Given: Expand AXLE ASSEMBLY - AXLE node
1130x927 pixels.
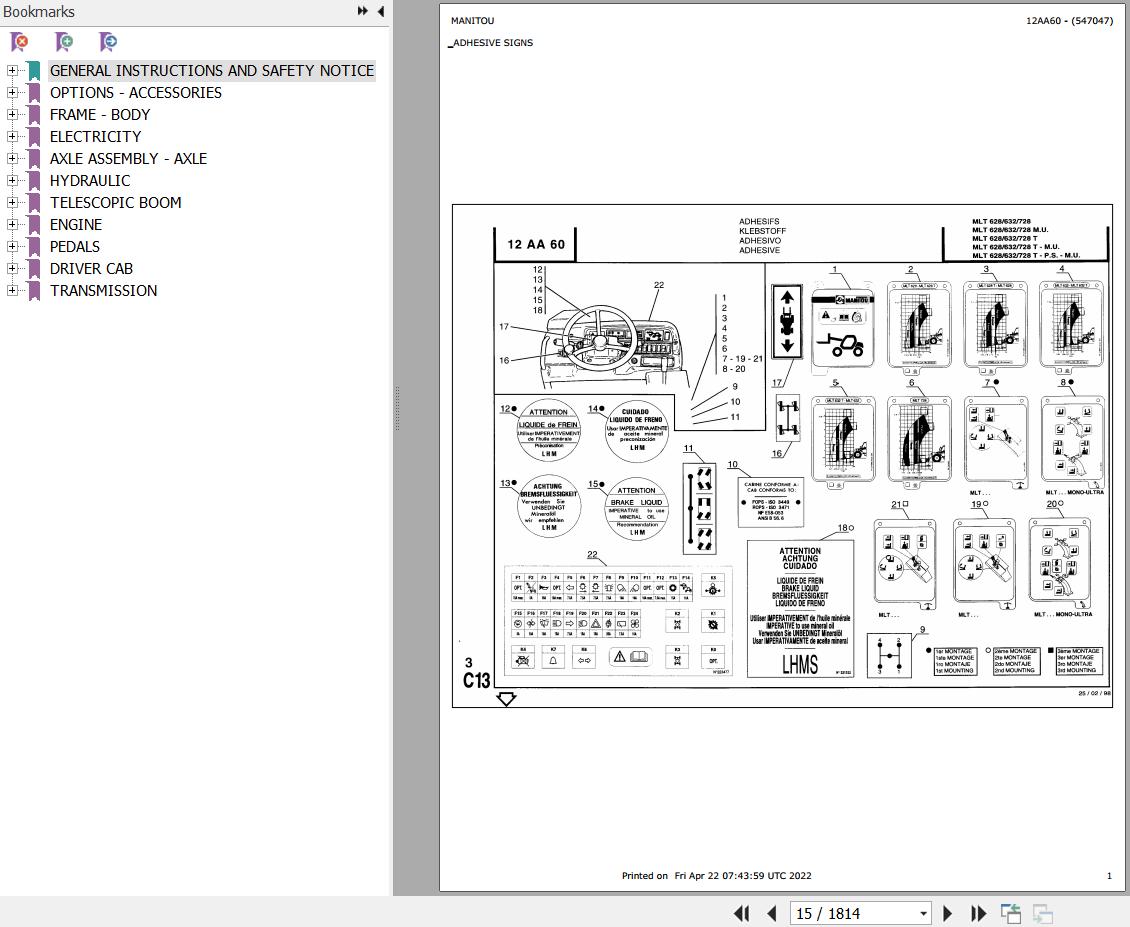Looking at the screenshot, I should pyautogui.click(x=12, y=159).
